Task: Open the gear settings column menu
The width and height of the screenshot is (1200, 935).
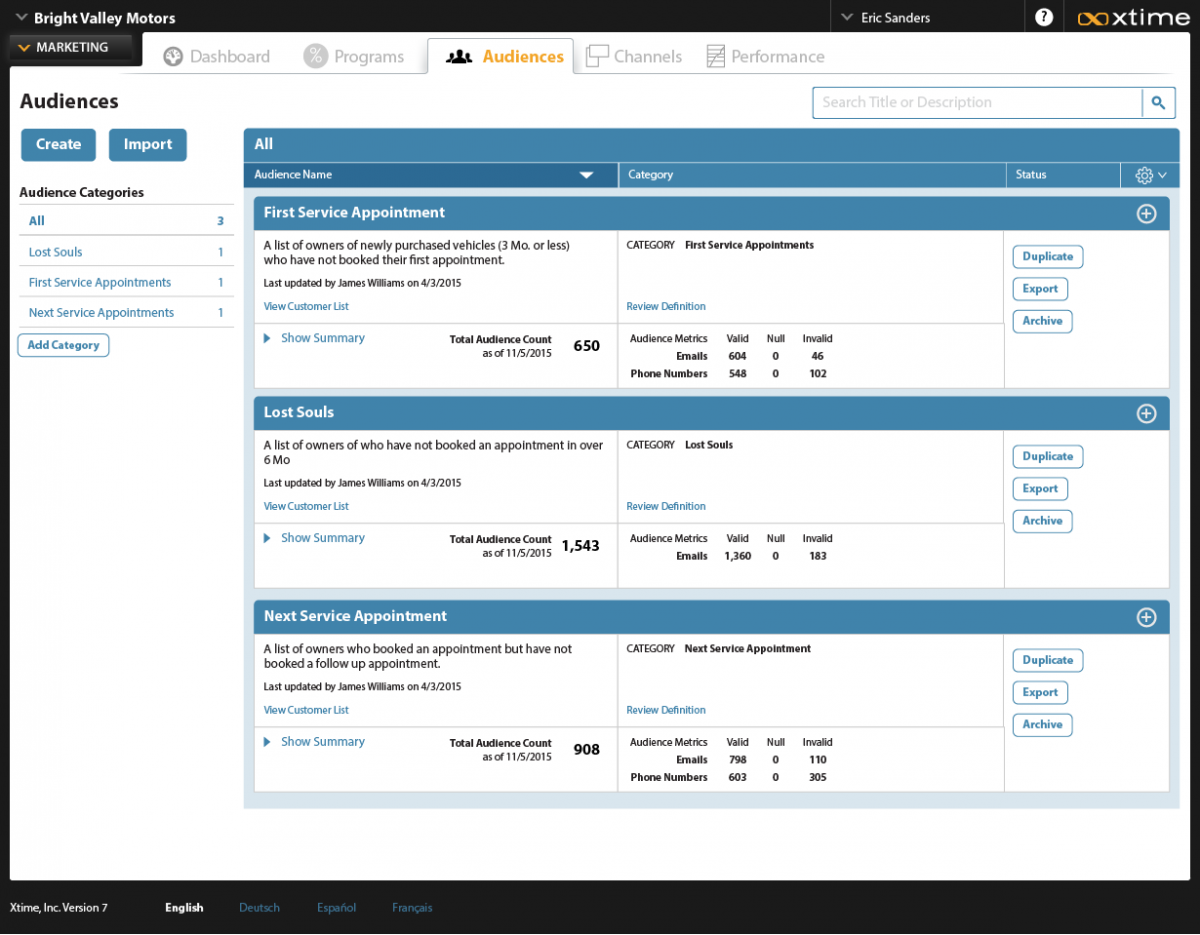Action: 1150,175
